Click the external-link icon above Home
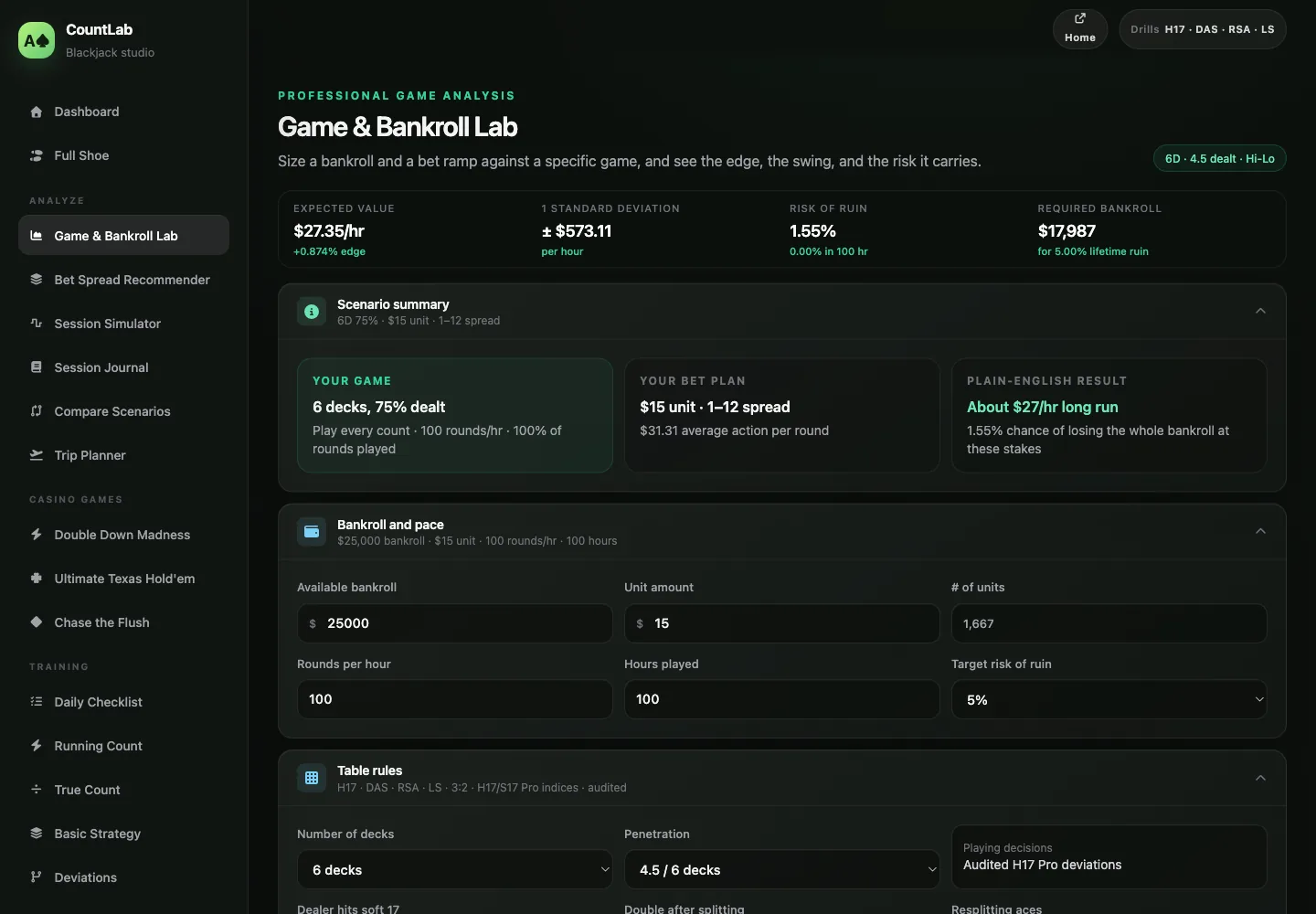Viewport: 1316px width, 914px height. (x=1080, y=18)
